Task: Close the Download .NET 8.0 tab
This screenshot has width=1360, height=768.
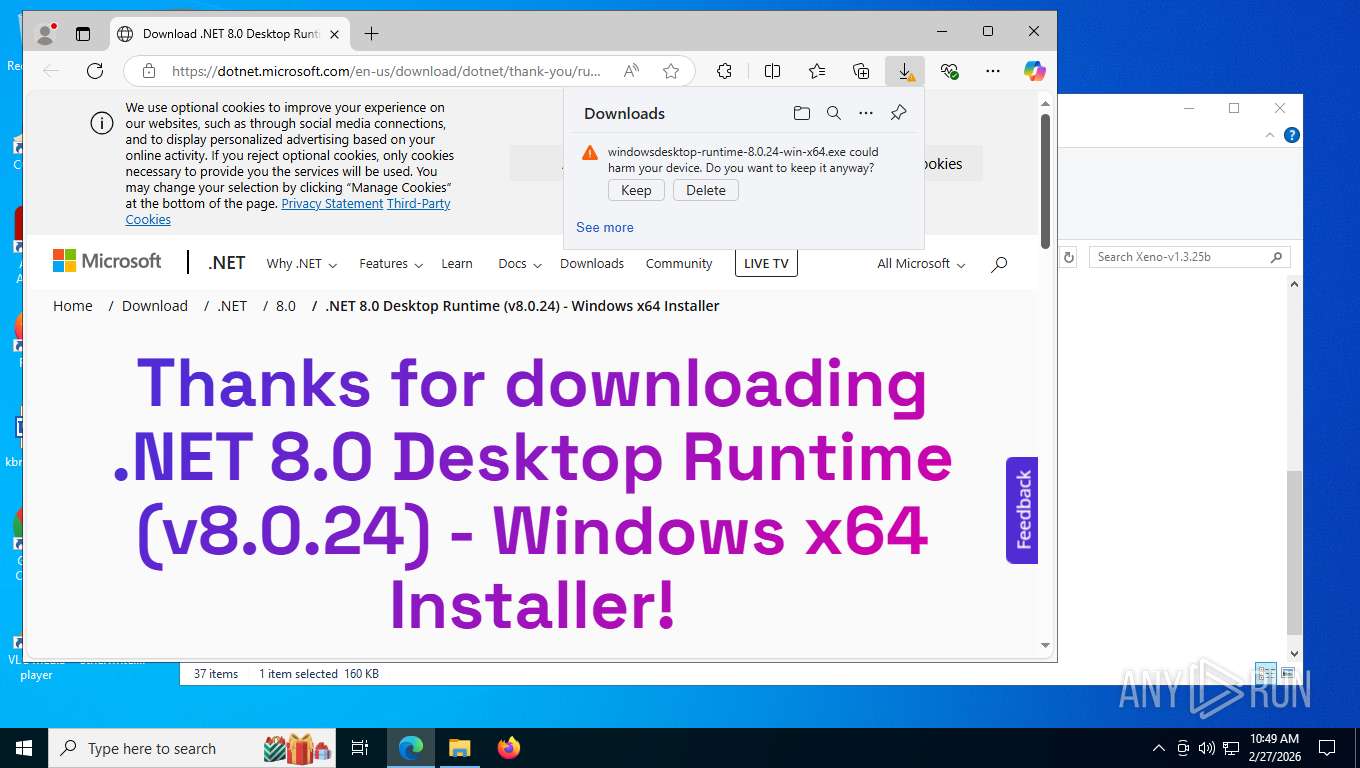Action: pos(334,34)
